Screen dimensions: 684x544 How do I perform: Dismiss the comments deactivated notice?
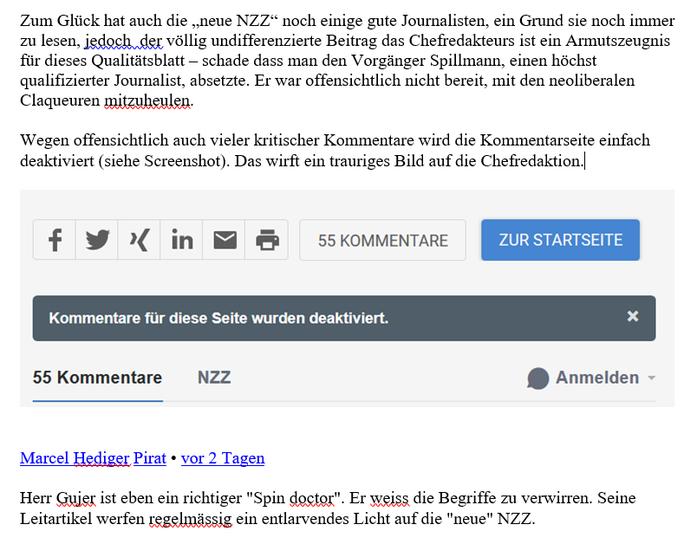click(633, 316)
